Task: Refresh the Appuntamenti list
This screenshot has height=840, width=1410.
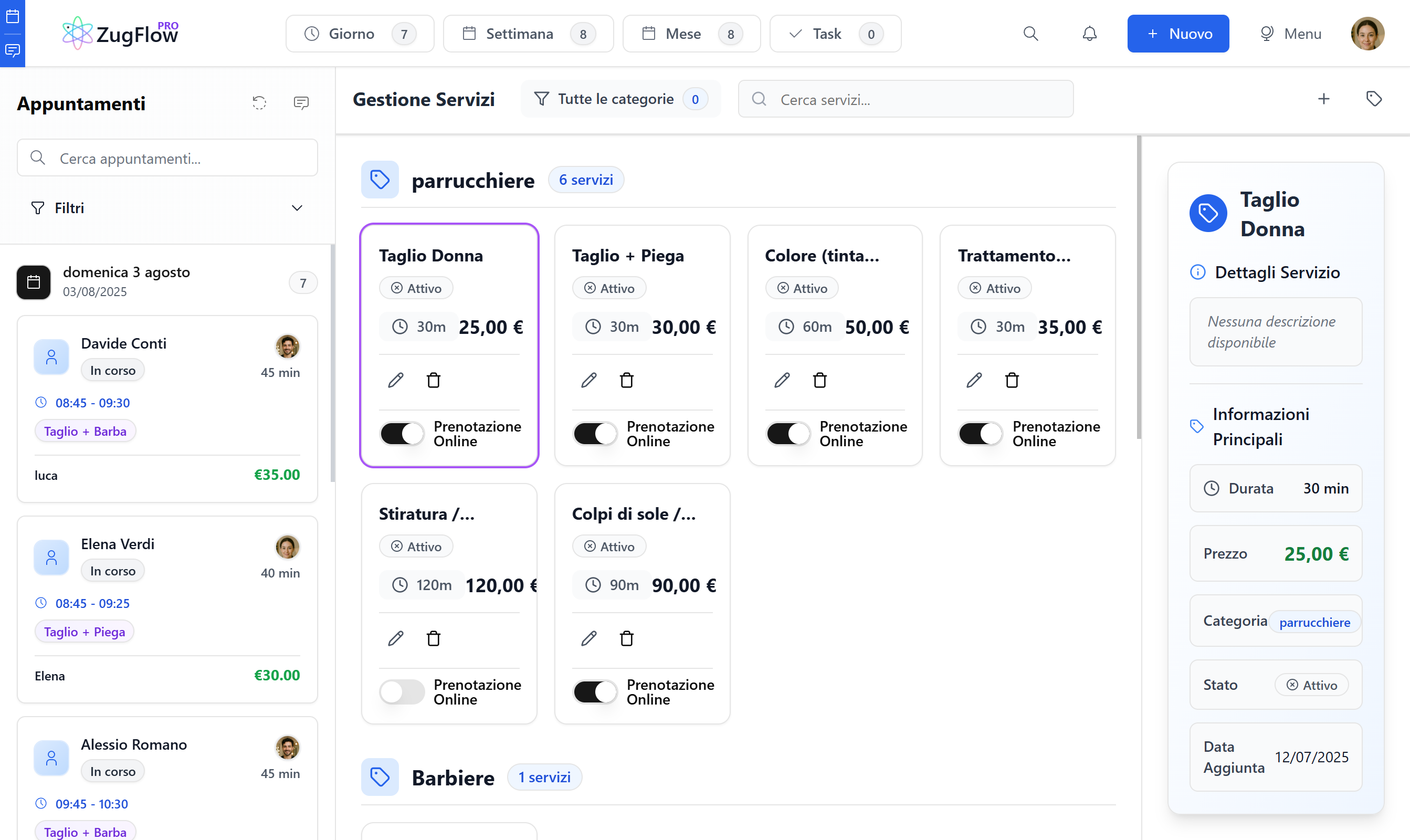Action: (x=259, y=102)
